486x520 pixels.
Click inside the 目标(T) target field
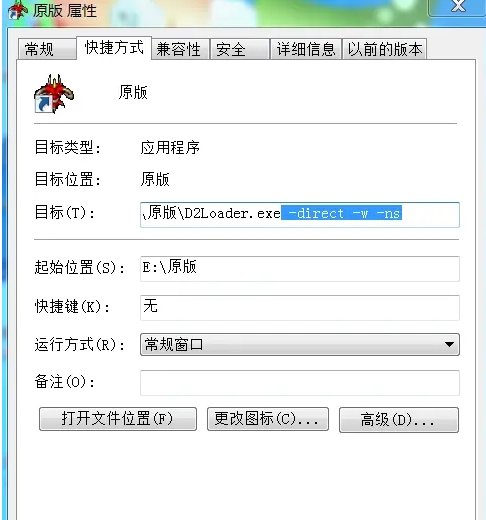[300, 215]
